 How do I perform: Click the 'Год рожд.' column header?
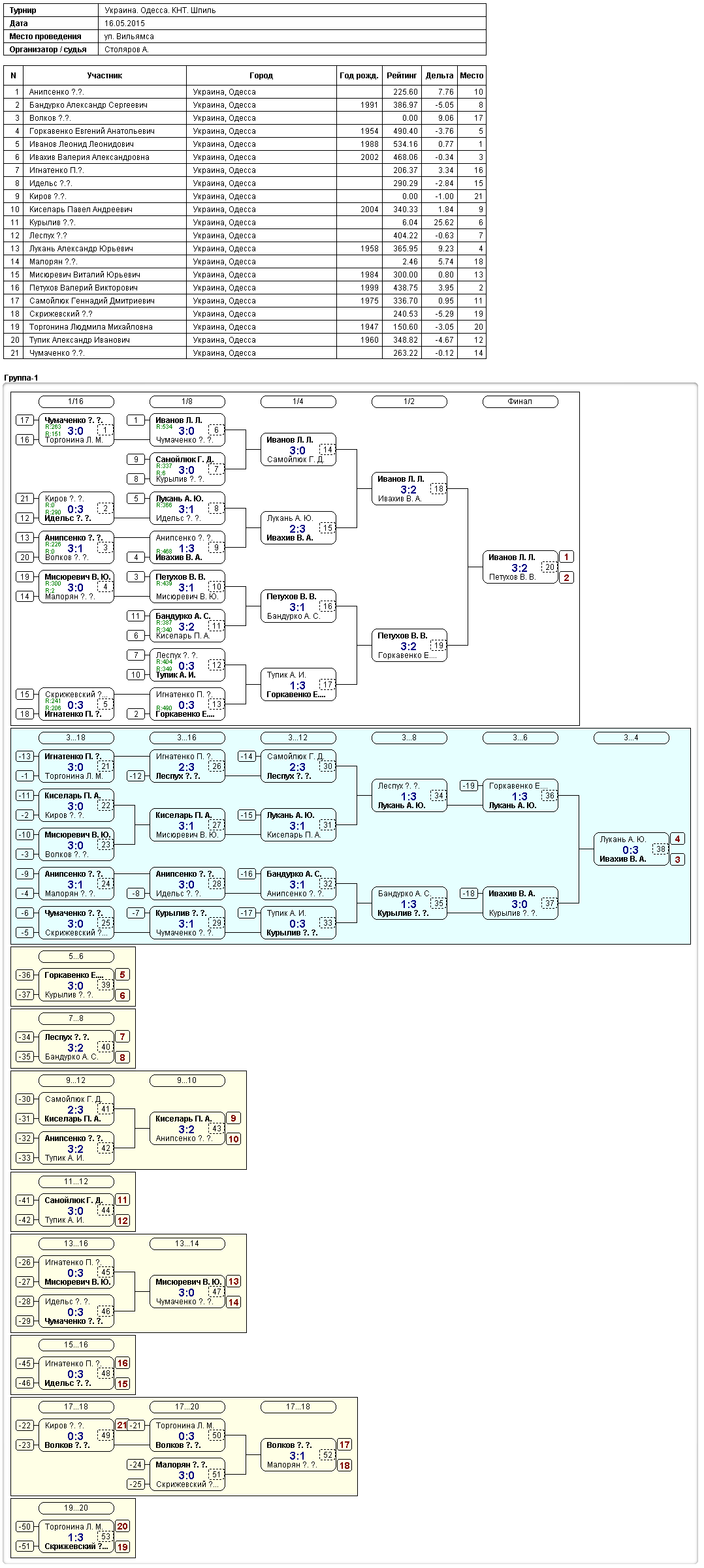359,76
